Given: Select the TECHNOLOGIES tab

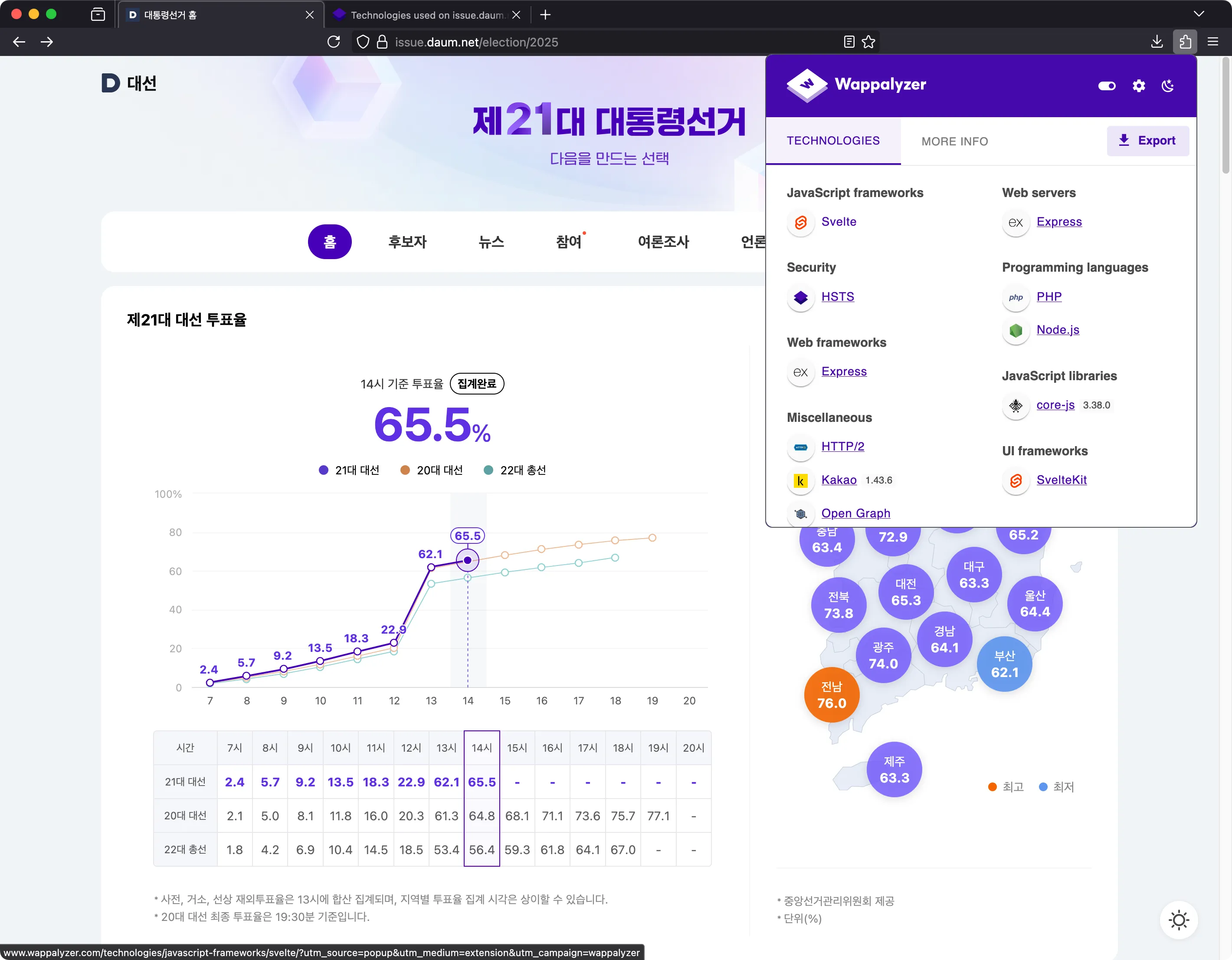Looking at the screenshot, I should [832, 141].
